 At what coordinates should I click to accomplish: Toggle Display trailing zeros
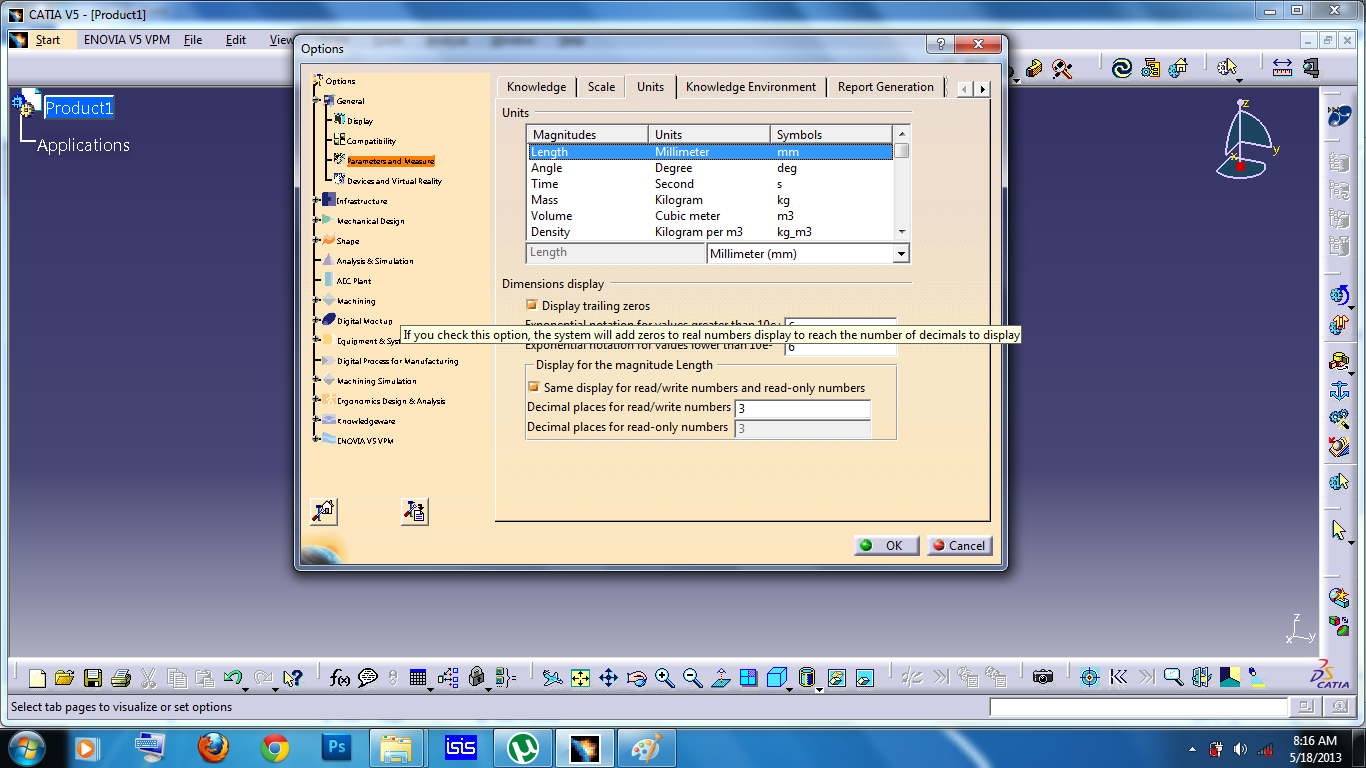click(533, 305)
